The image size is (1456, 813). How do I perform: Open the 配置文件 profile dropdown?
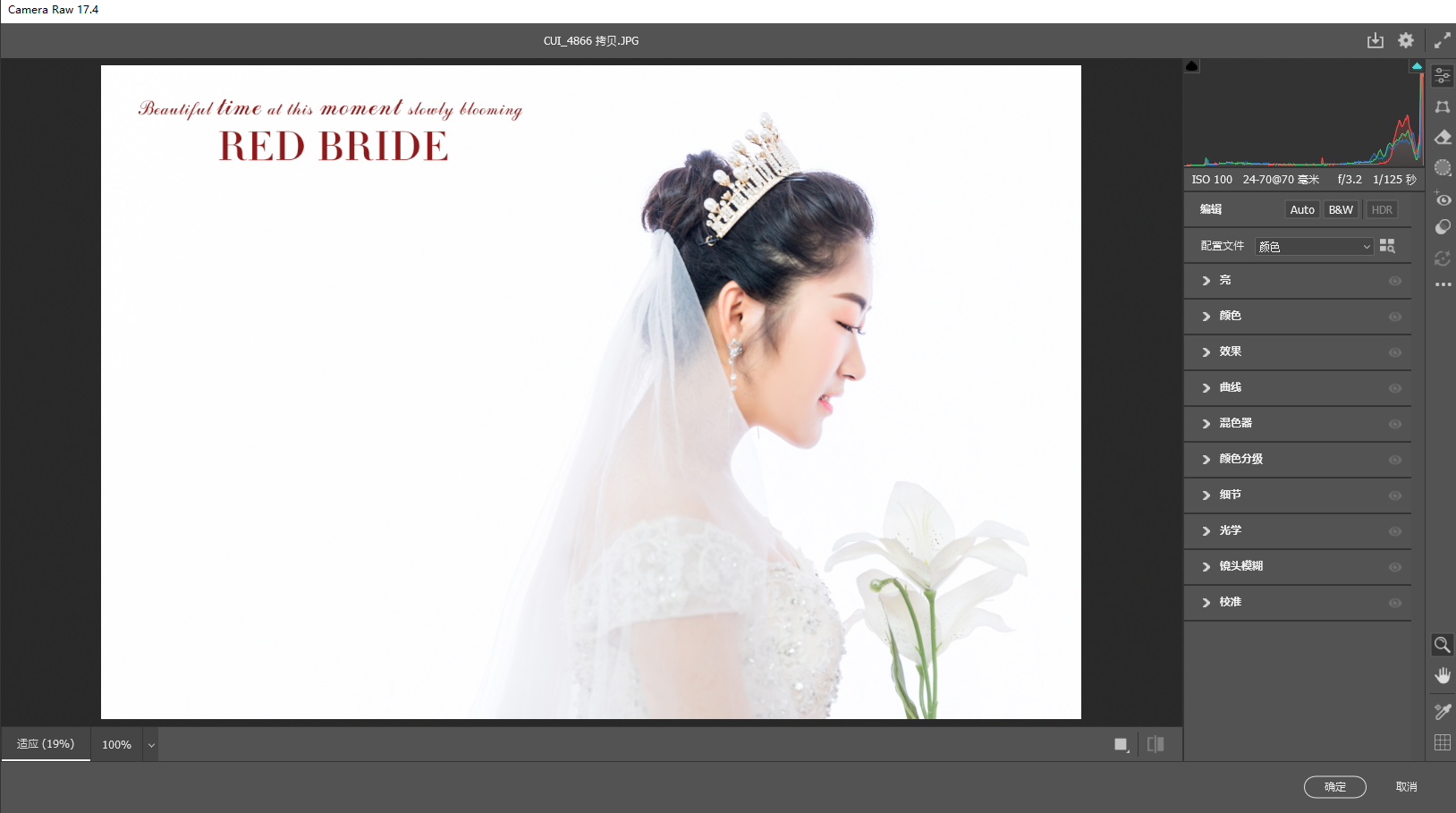click(1313, 247)
